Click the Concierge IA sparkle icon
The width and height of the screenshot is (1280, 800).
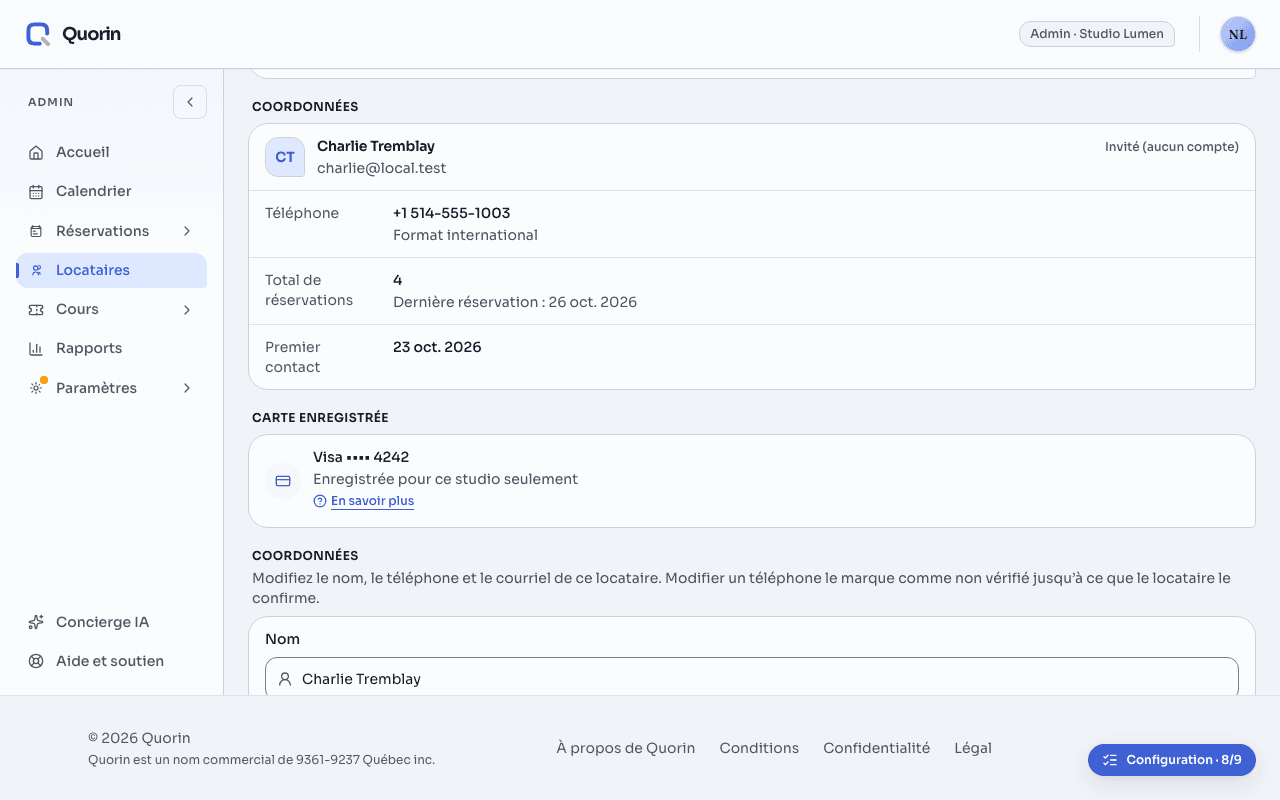tap(36, 622)
